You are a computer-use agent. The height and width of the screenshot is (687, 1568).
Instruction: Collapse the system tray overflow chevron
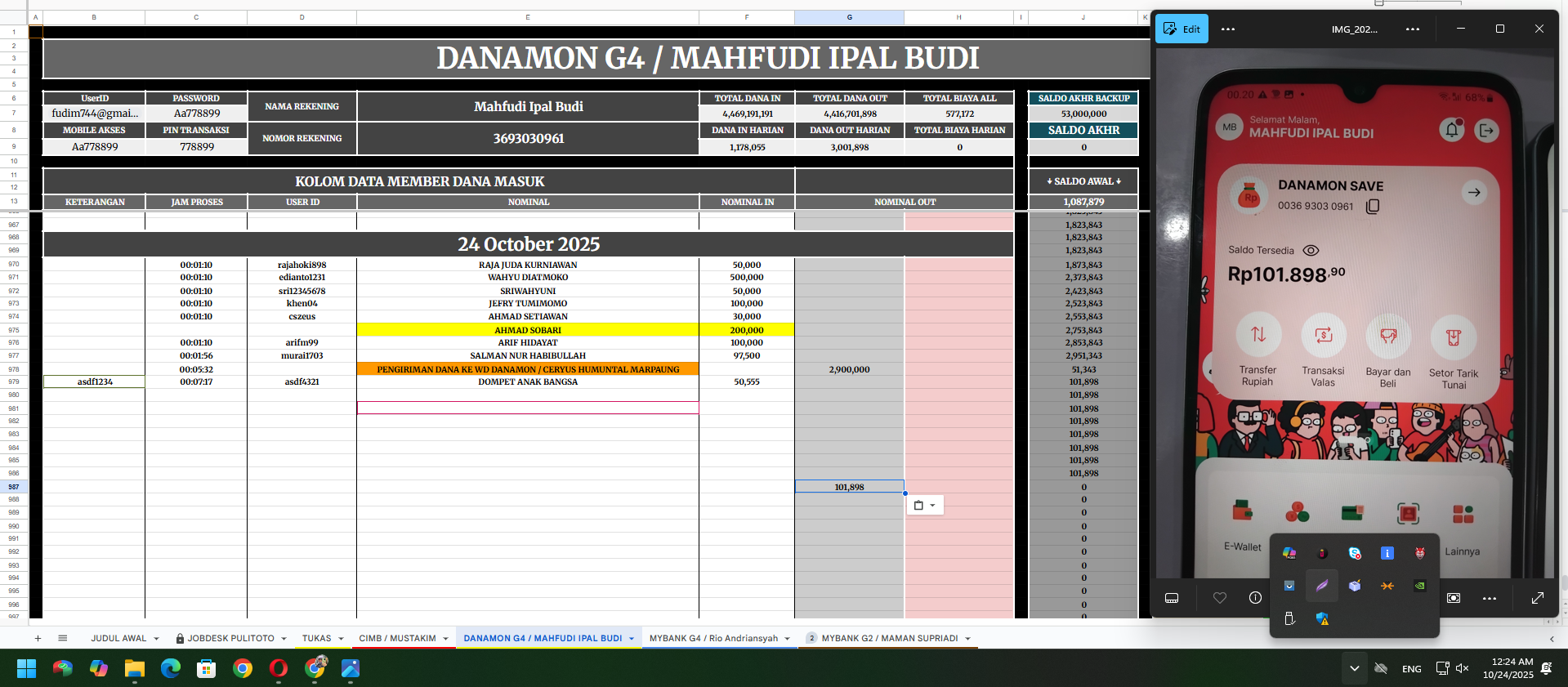pyautogui.click(x=1354, y=668)
